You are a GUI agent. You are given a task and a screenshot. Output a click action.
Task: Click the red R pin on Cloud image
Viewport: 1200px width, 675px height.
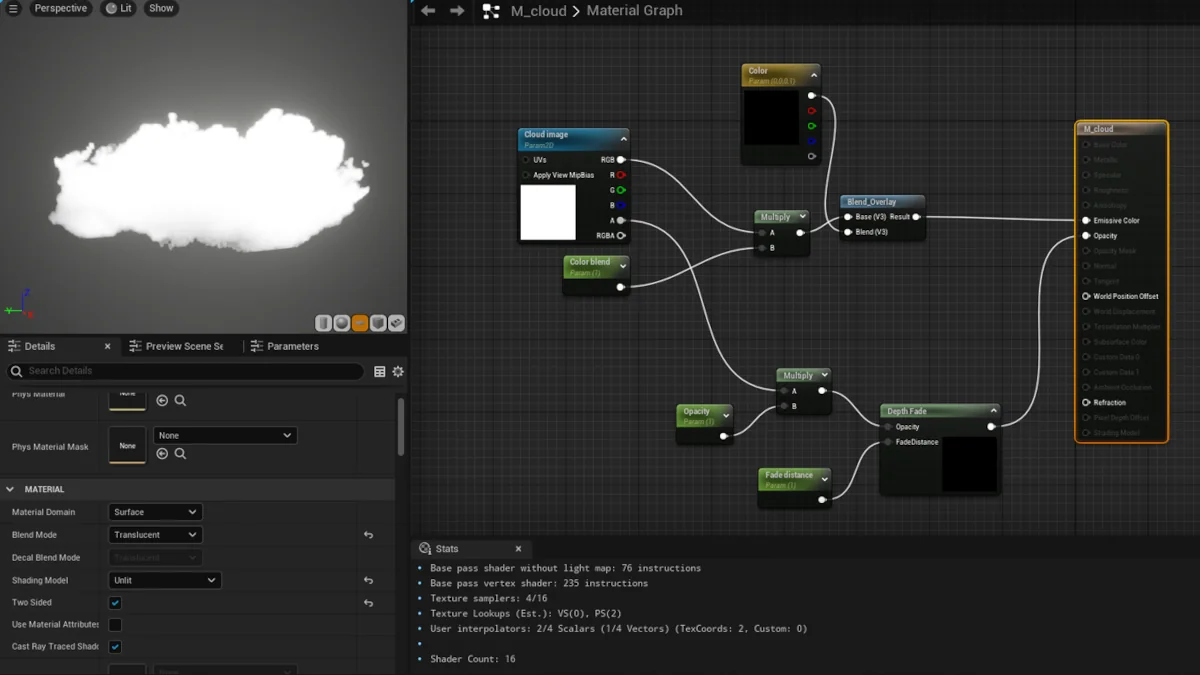click(x=621, y=175)
